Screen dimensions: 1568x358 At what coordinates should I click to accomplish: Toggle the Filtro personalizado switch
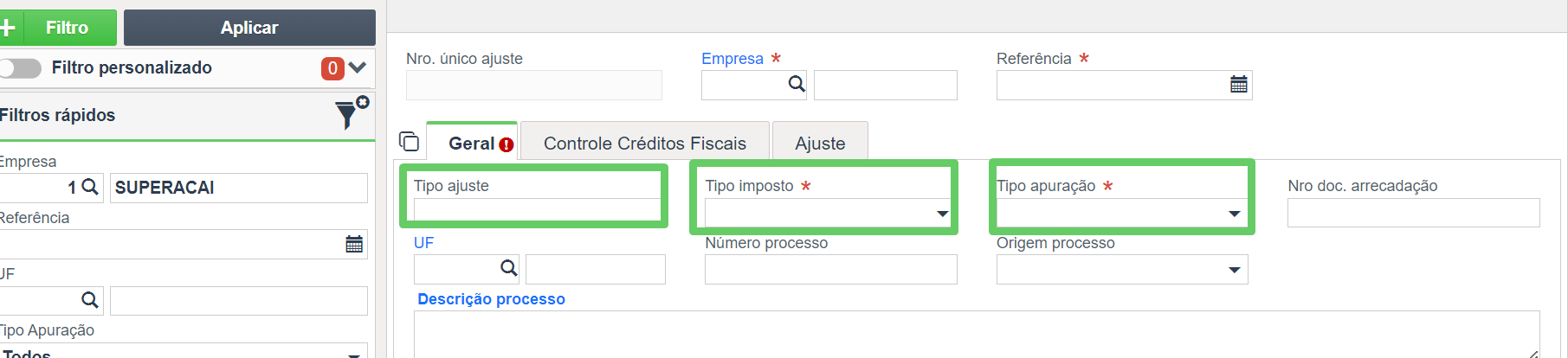[x=19, y=68]
